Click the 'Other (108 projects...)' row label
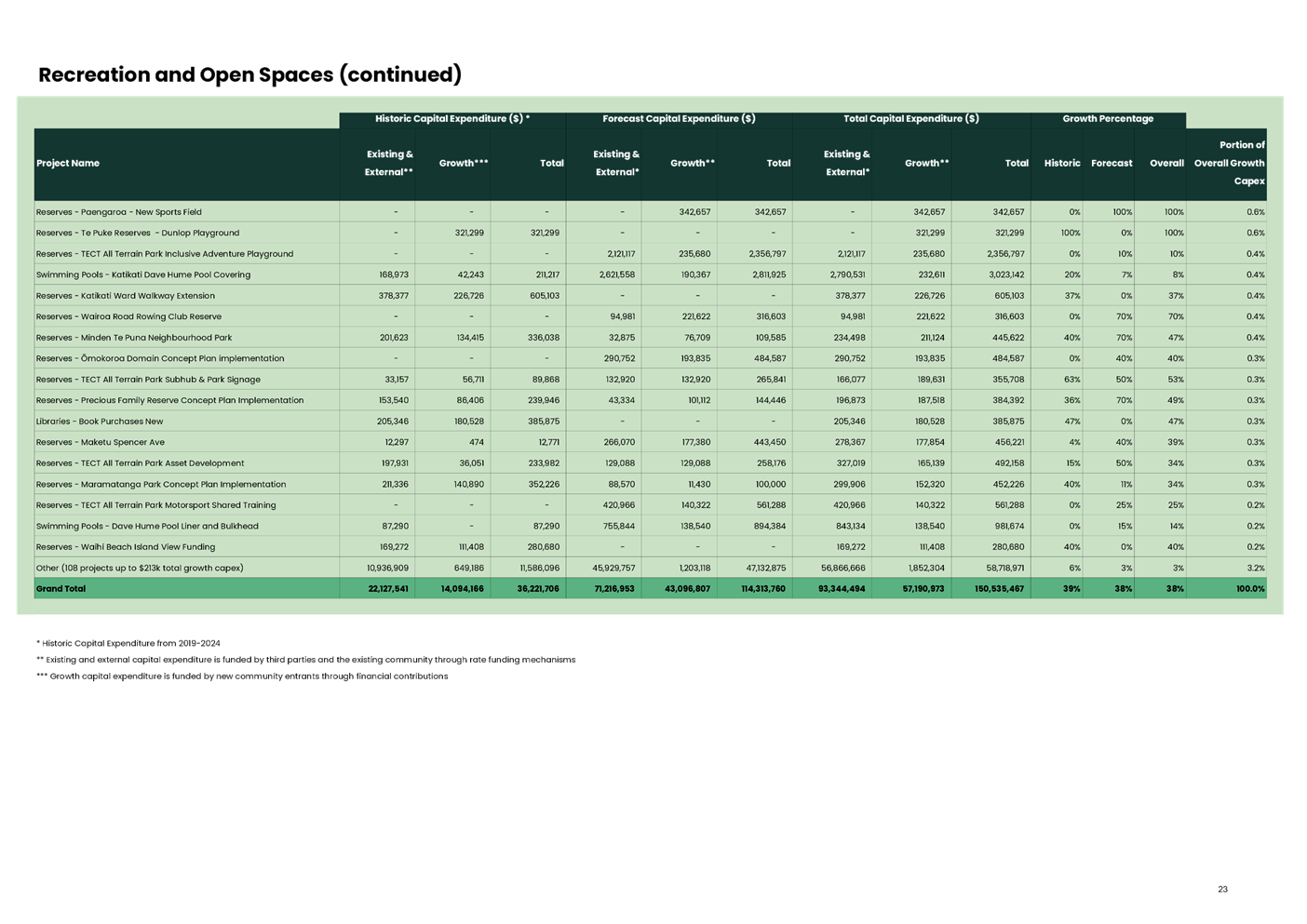 (x=140, y=569)
